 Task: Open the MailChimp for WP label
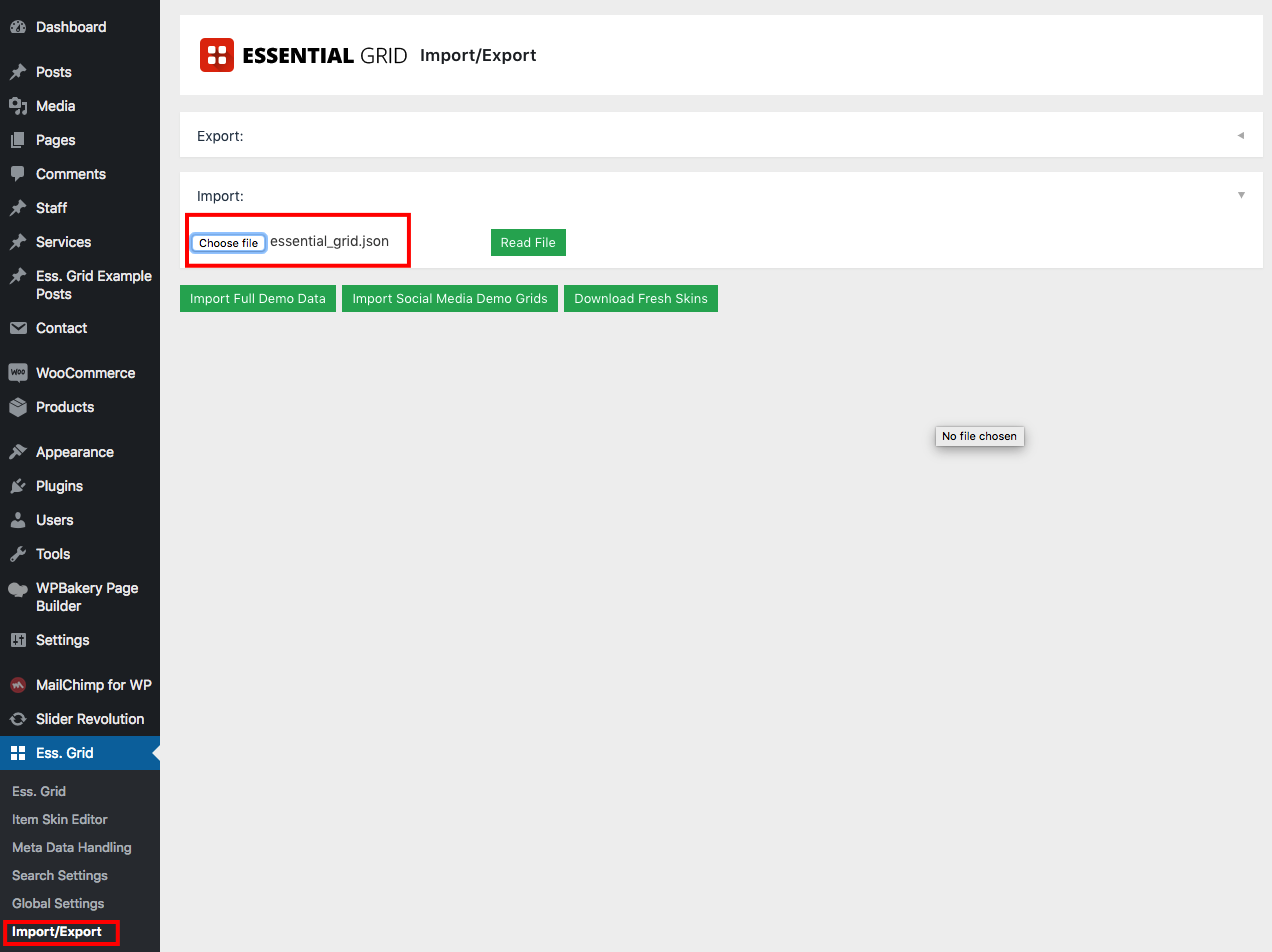click(x=94, y=685)
